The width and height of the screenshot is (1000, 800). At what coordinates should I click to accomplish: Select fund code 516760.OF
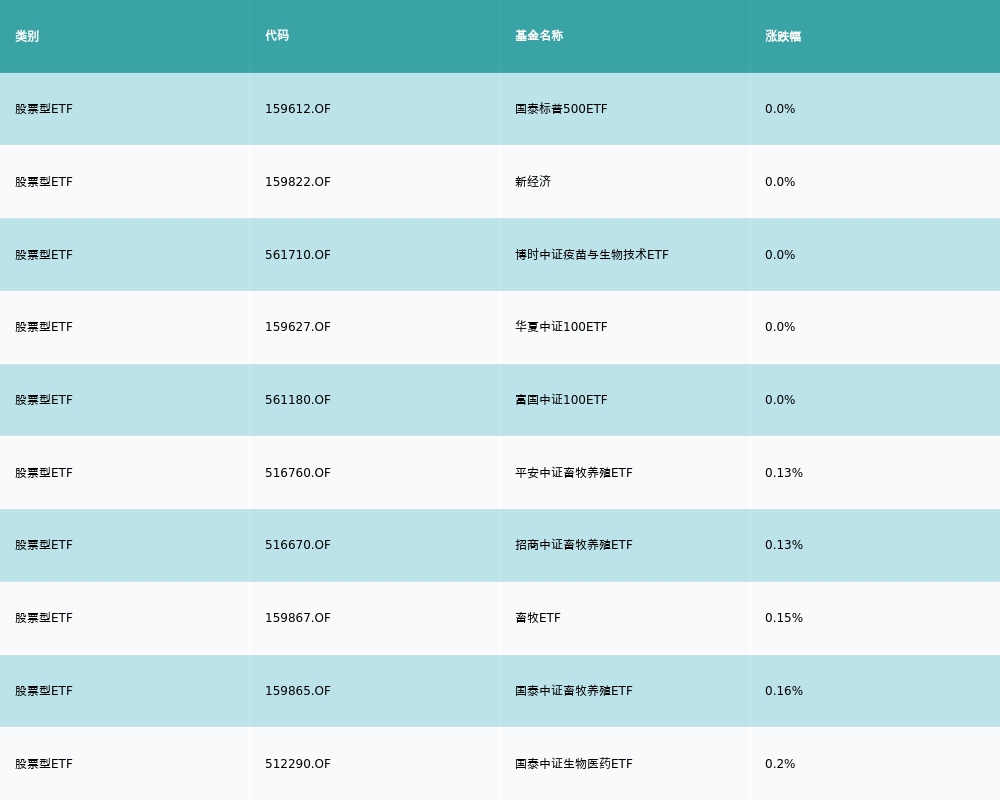point(298,473)
